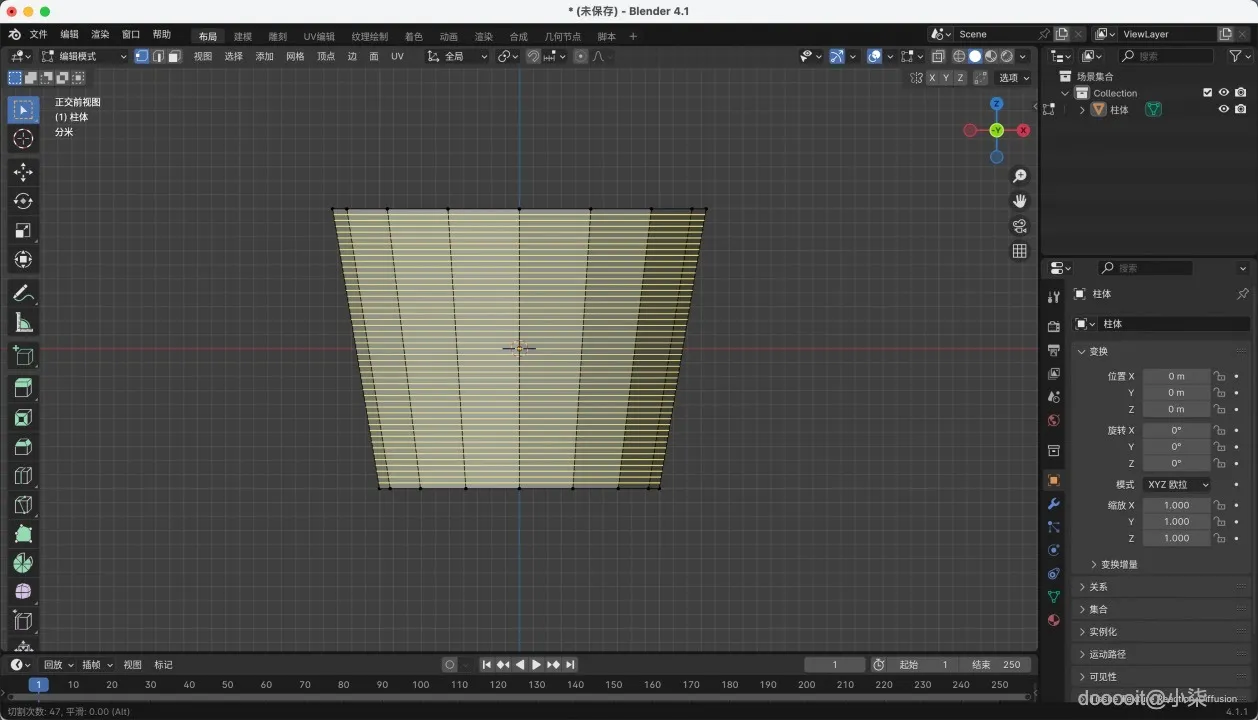This screenshot has height=720, width=1258.
Task: Click the 选项 button in viewport header
Action: point(1013,77)
